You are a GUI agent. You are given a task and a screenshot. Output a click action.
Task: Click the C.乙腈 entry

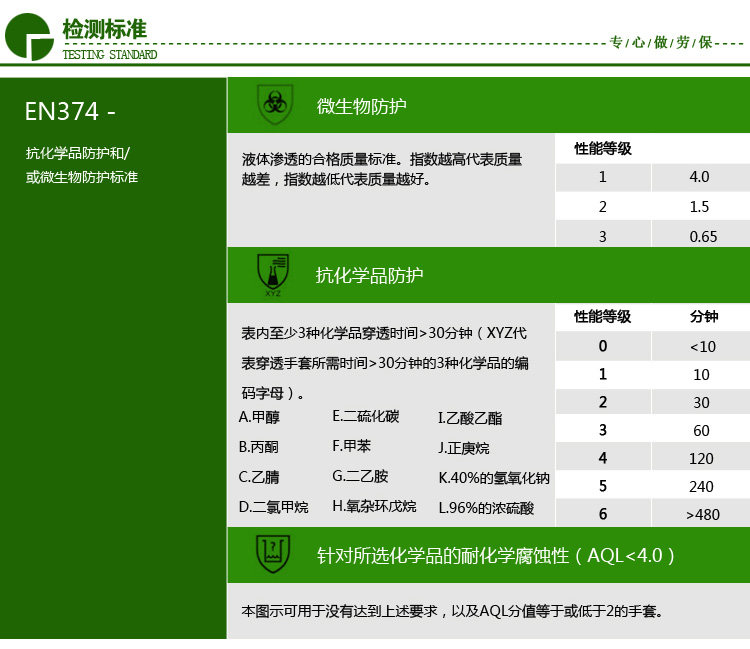tap(259, 477)
